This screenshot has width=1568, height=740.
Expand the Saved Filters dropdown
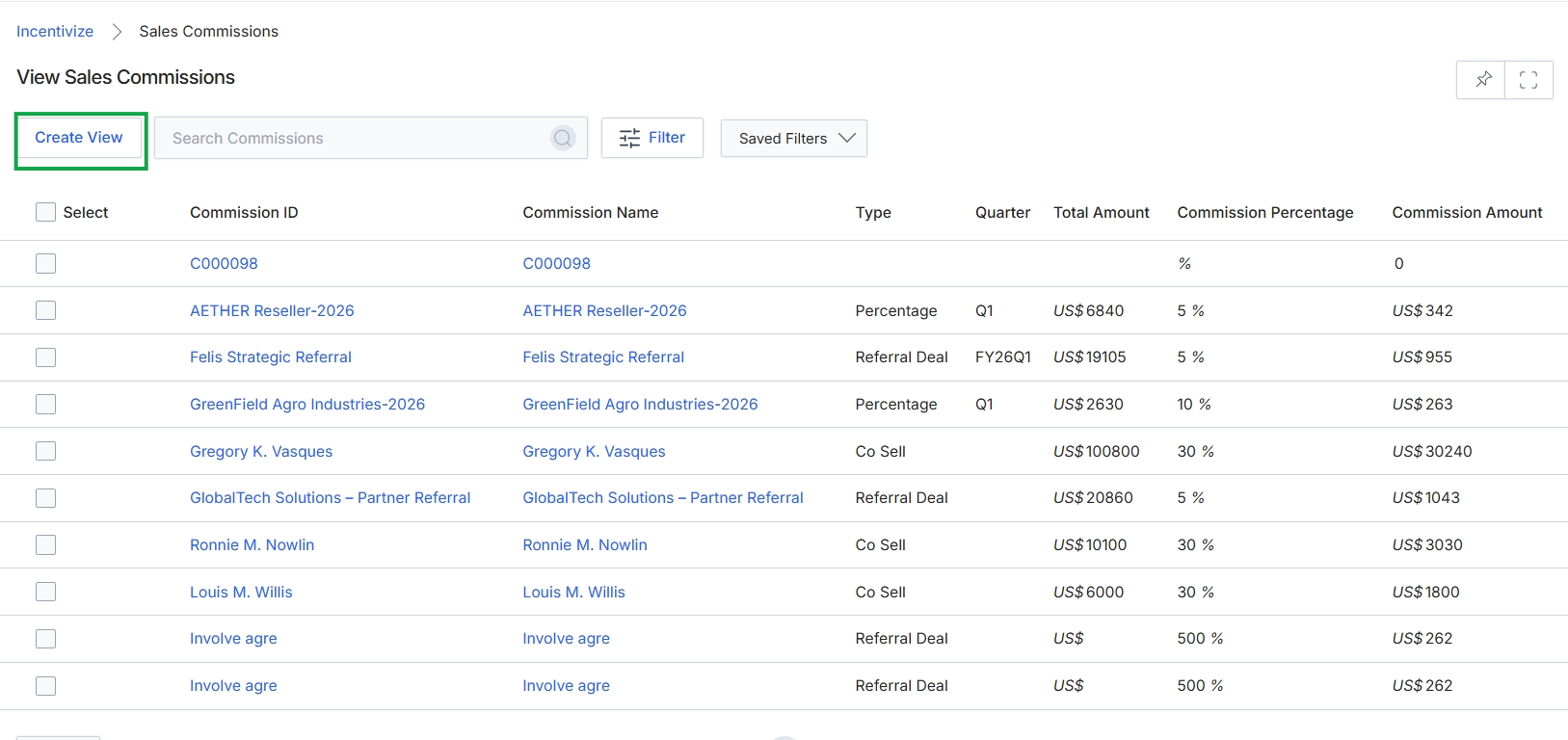click(794, 138)
